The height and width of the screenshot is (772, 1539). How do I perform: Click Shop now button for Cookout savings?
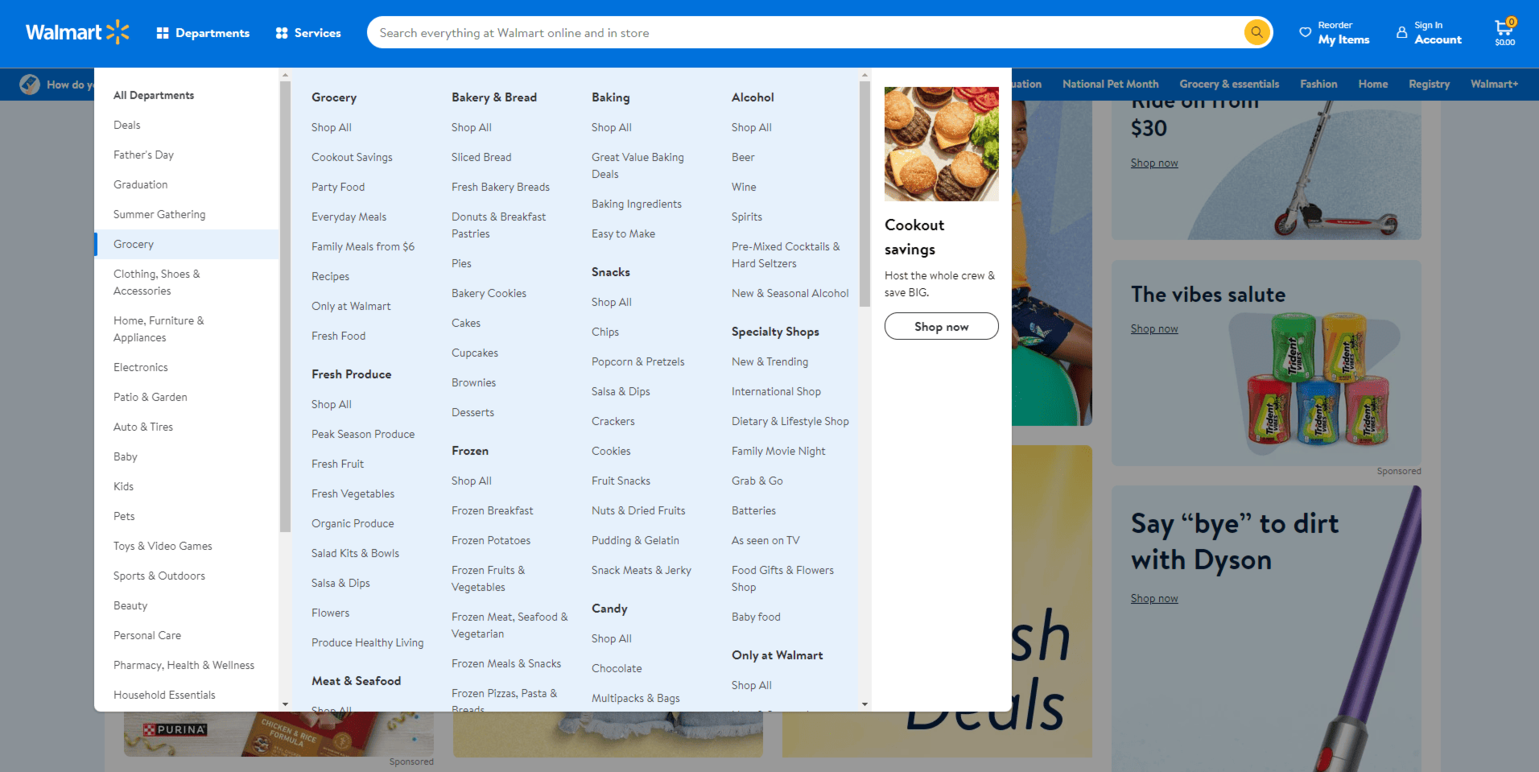941,326
